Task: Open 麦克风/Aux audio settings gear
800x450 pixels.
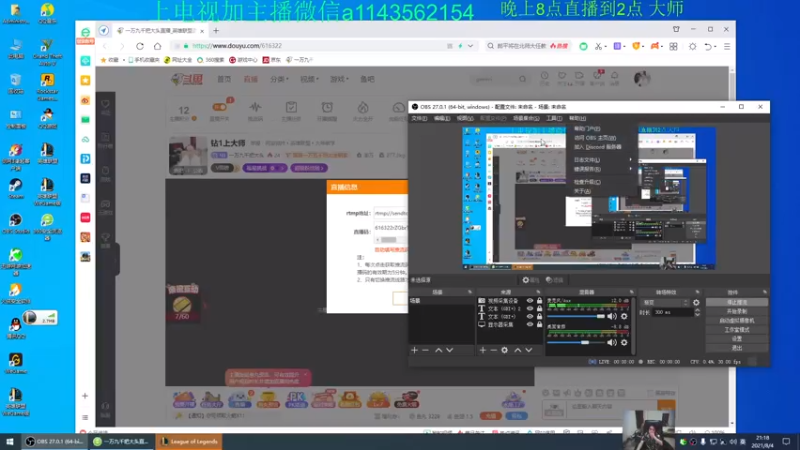Action: (x=624, y=316)
